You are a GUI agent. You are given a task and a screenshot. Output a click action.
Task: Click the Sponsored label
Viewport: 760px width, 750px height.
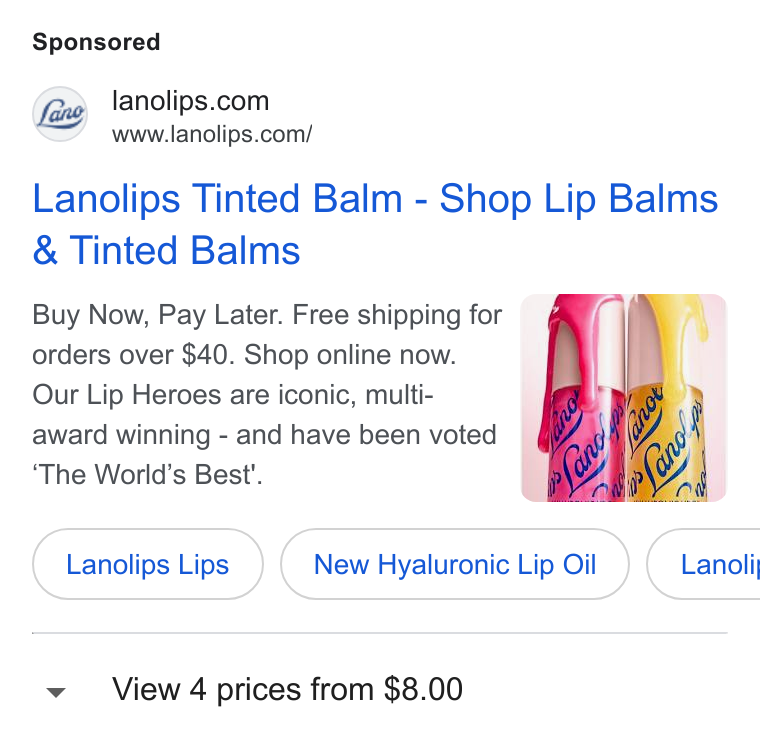pyautogui.click(x=96, y=42)
